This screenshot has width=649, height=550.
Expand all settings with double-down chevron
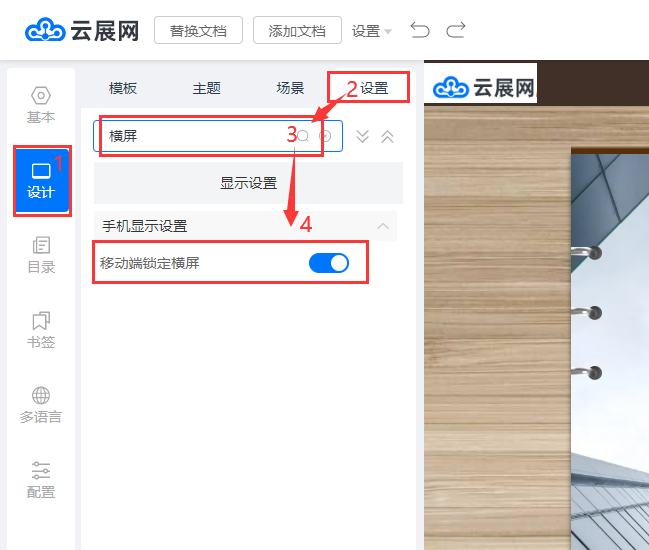point(363,136)
